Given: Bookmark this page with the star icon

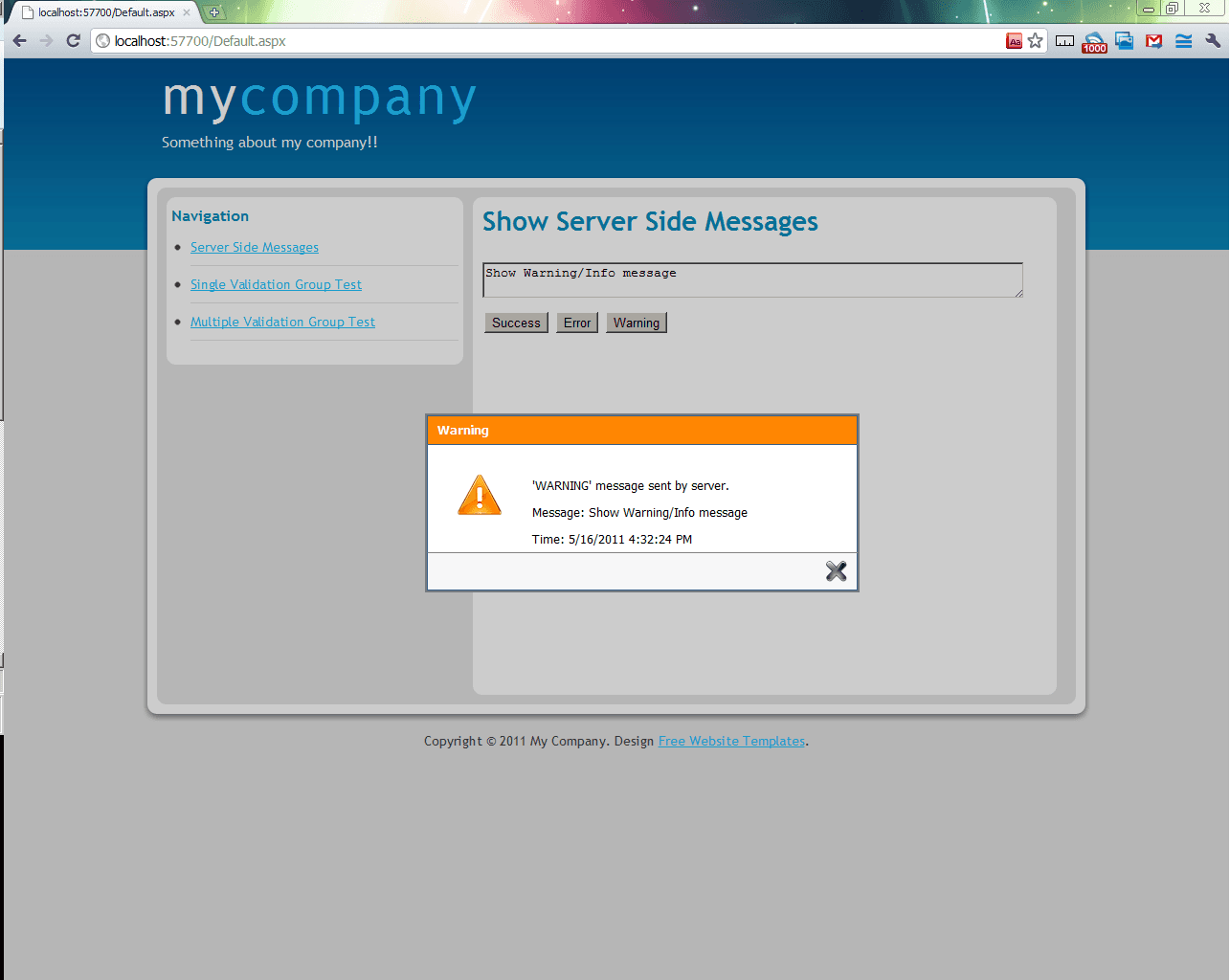Looking at the screenshot, I should click(1035, 40).
